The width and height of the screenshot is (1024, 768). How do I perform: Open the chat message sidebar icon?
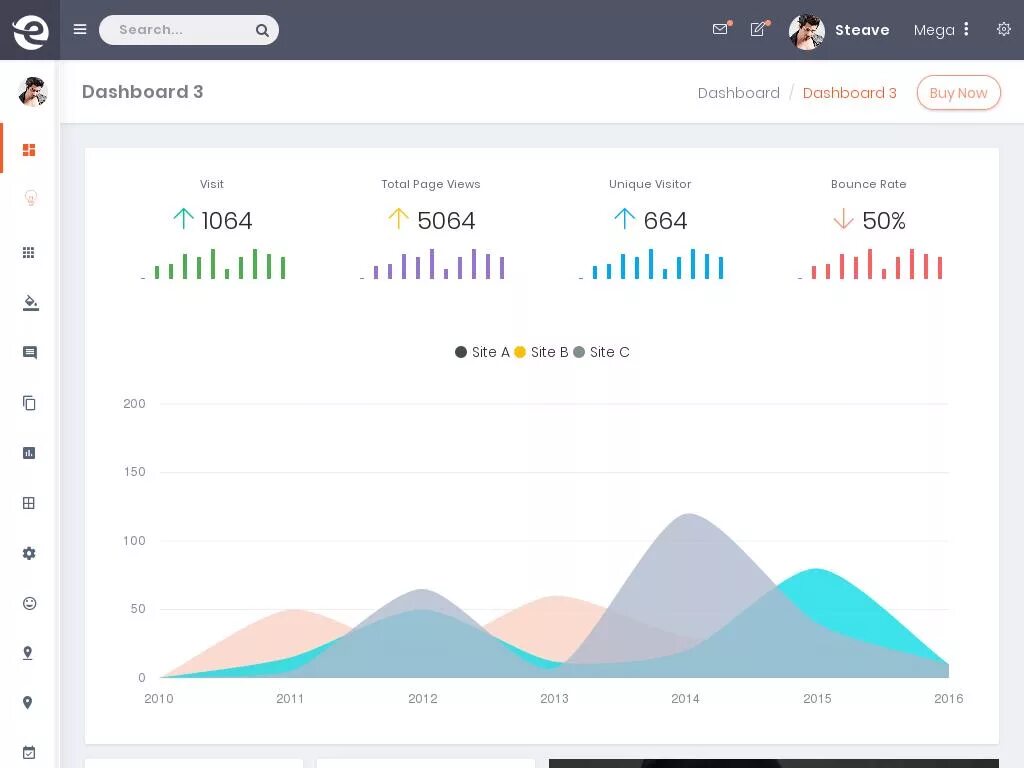coord(29,353)
